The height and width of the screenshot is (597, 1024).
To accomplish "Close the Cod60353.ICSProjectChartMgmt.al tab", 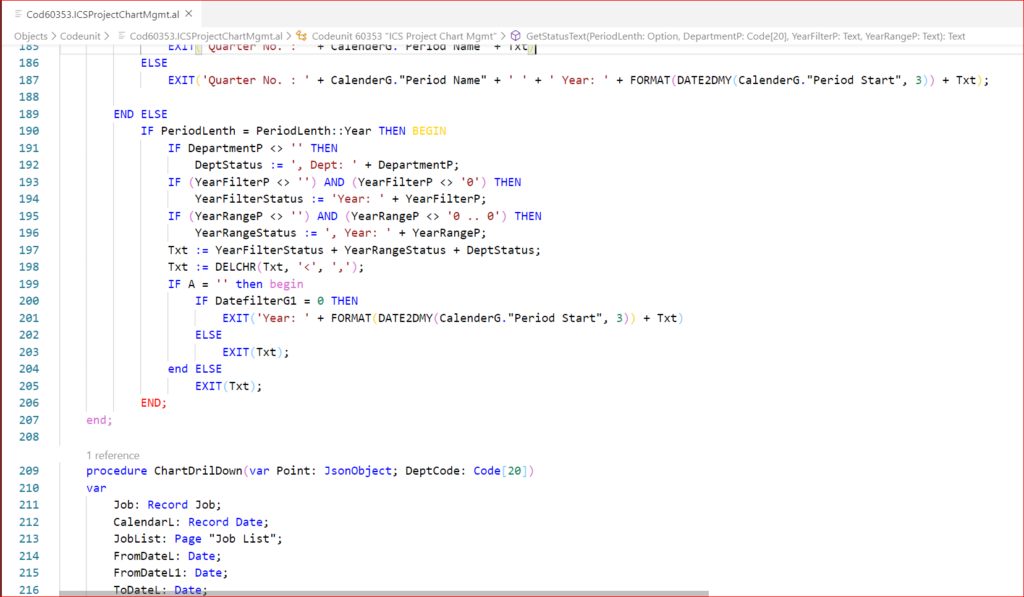I will (189, 14).
